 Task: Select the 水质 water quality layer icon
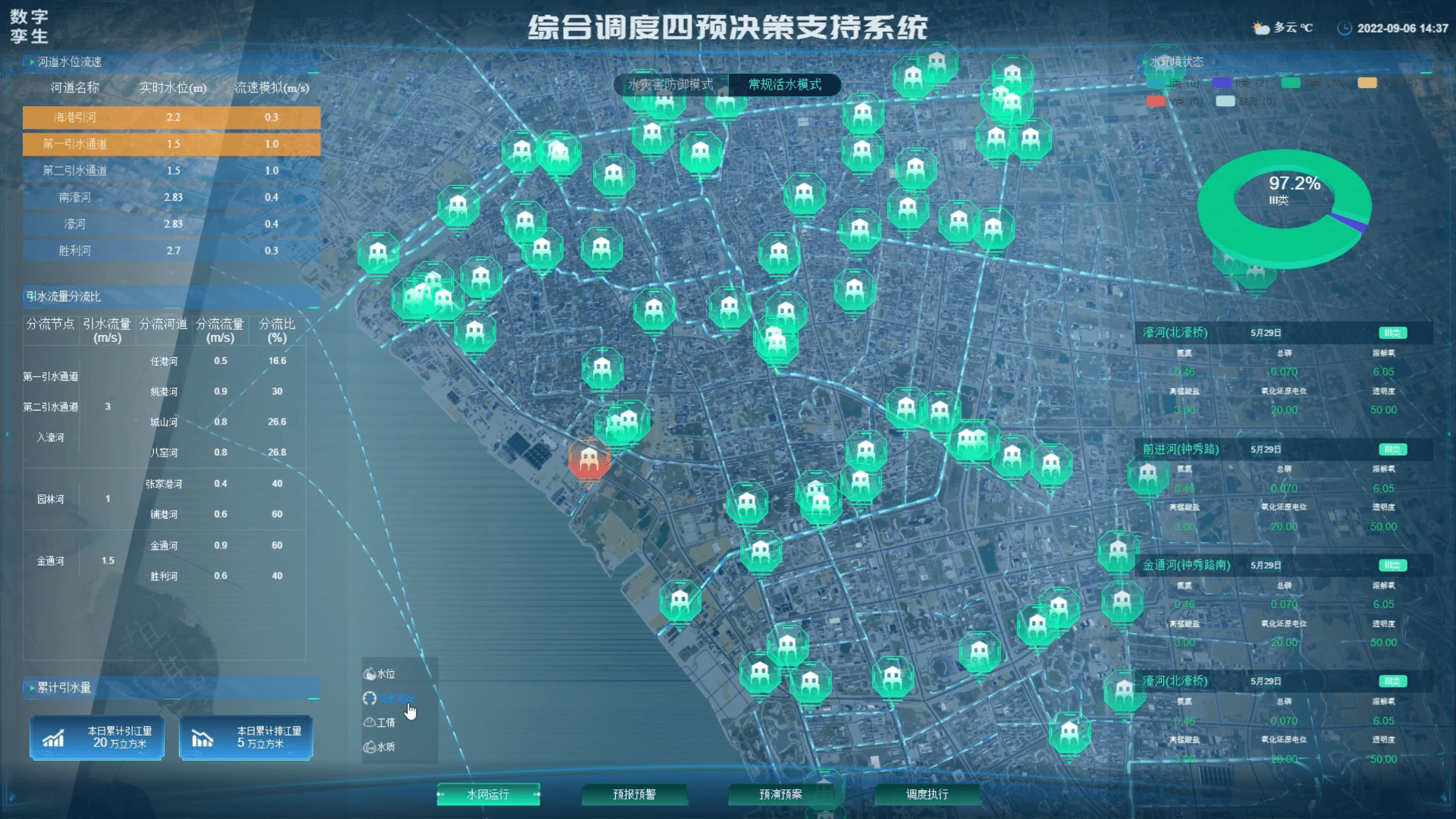pos(370,747)
